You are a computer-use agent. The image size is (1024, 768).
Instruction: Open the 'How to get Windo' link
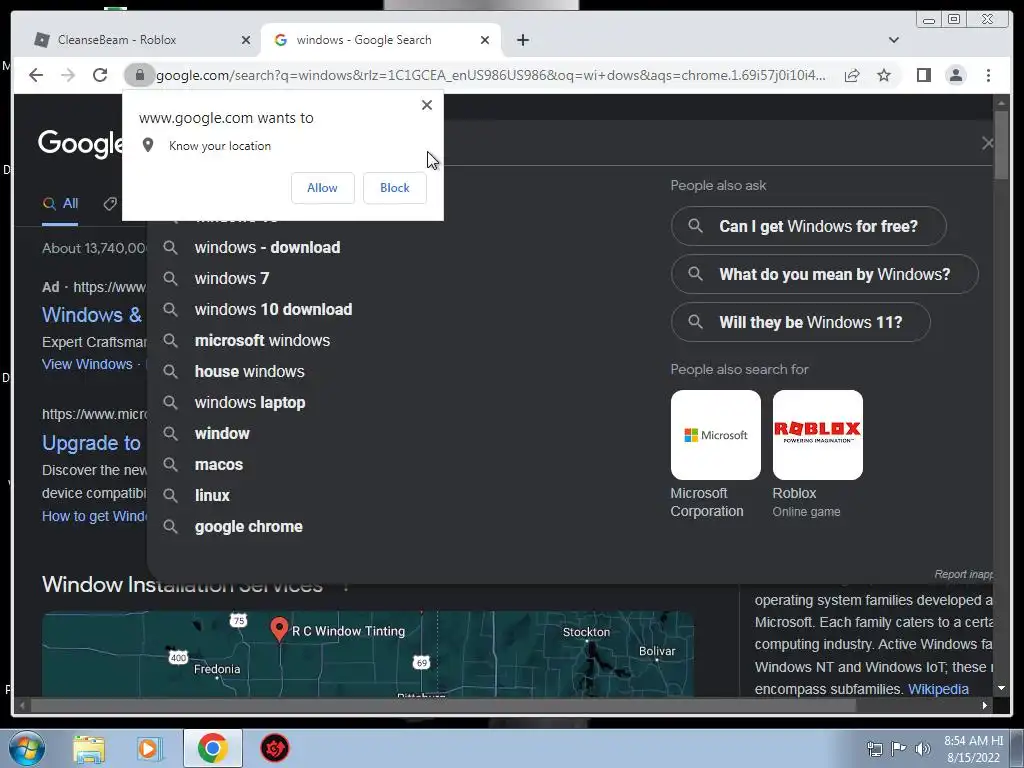pos(95,516)
